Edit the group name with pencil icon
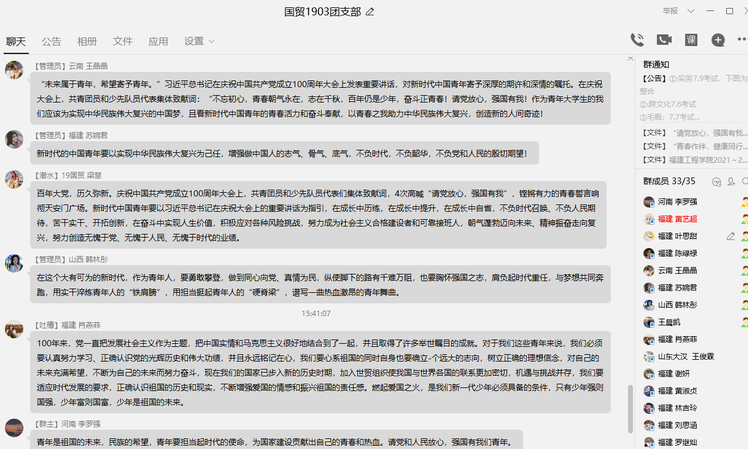Viewport: 748px width, 449px height. pyautogui.click(x=370, y=11)
